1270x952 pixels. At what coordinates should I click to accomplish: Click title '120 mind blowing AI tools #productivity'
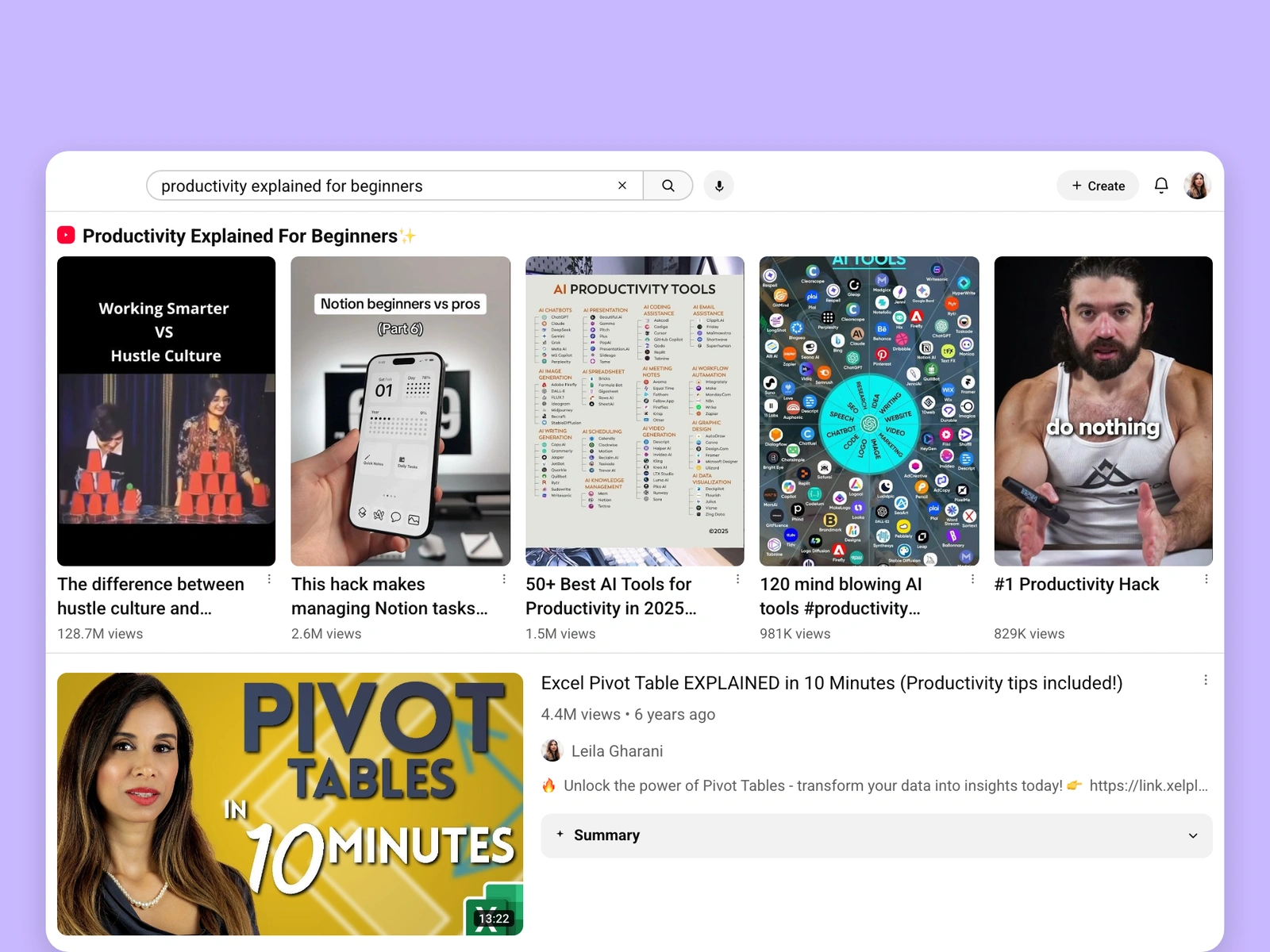[x=841, y=596]
